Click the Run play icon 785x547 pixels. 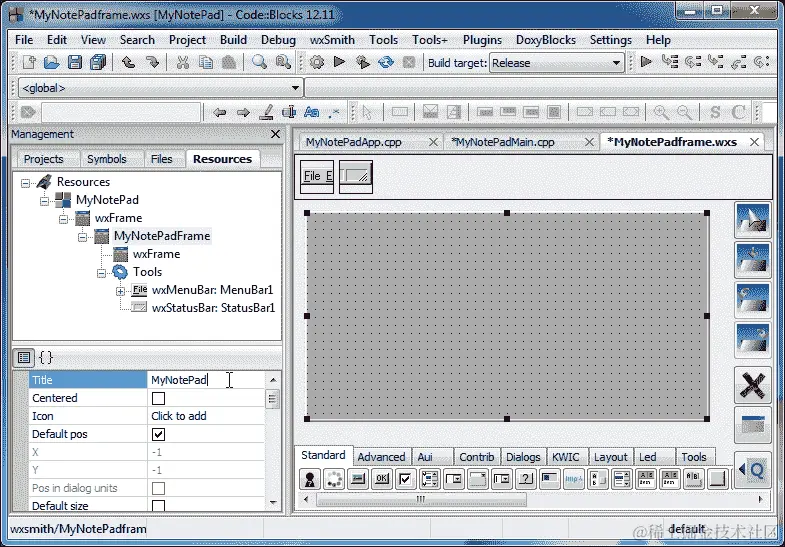point(339,62)
